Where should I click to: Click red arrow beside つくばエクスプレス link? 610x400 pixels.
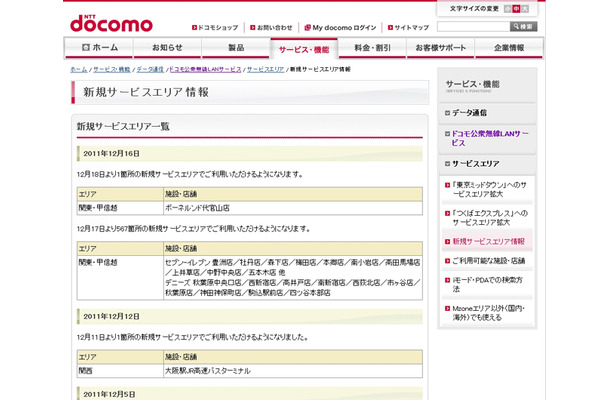click(447, 214)
